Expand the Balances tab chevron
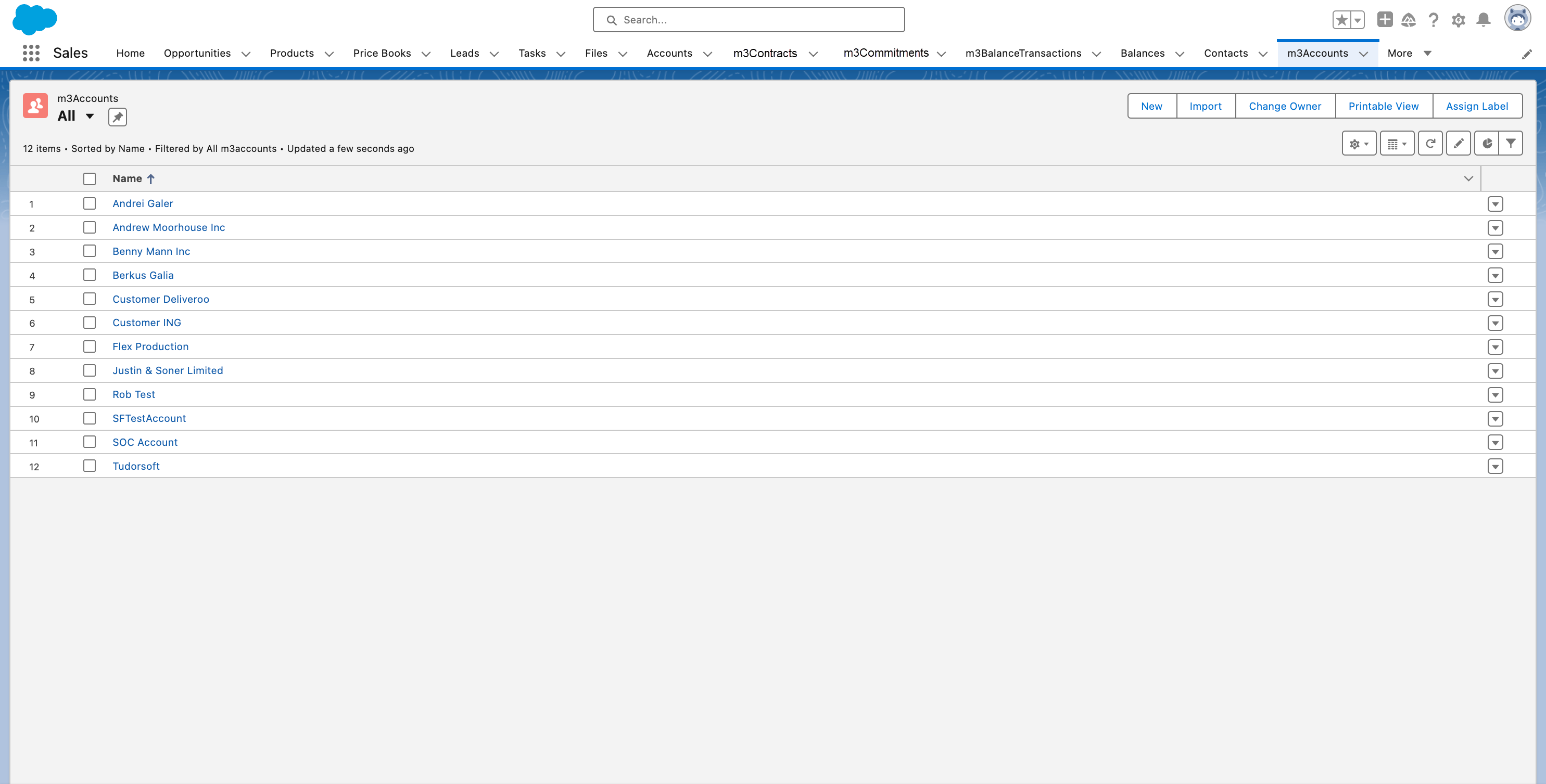The image size is (1546, 784). click(1180, 54)
